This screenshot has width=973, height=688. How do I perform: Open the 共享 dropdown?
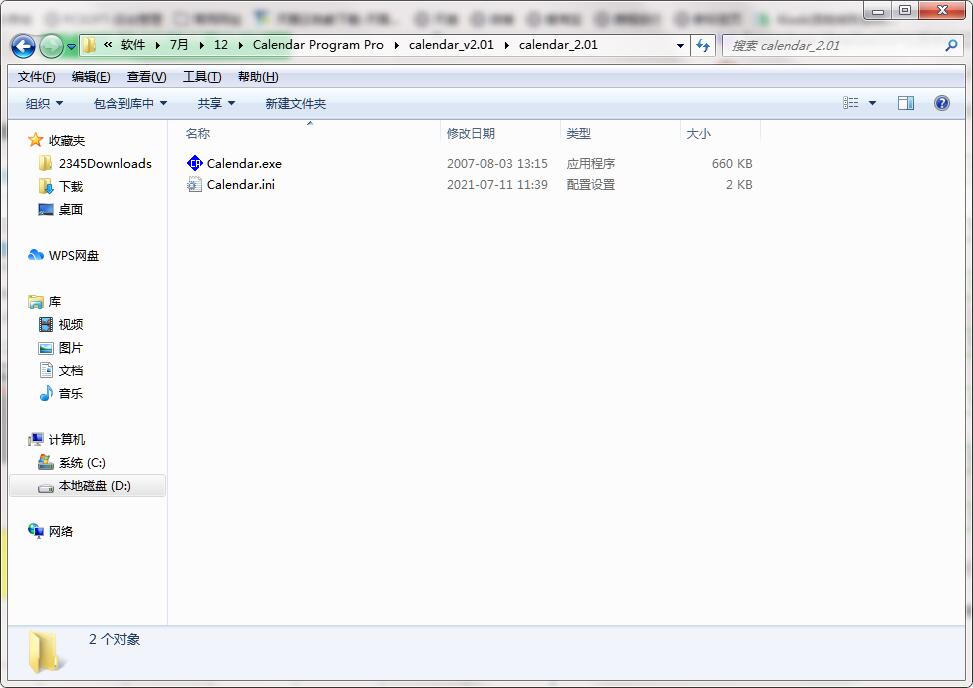[x=216, y=104]
